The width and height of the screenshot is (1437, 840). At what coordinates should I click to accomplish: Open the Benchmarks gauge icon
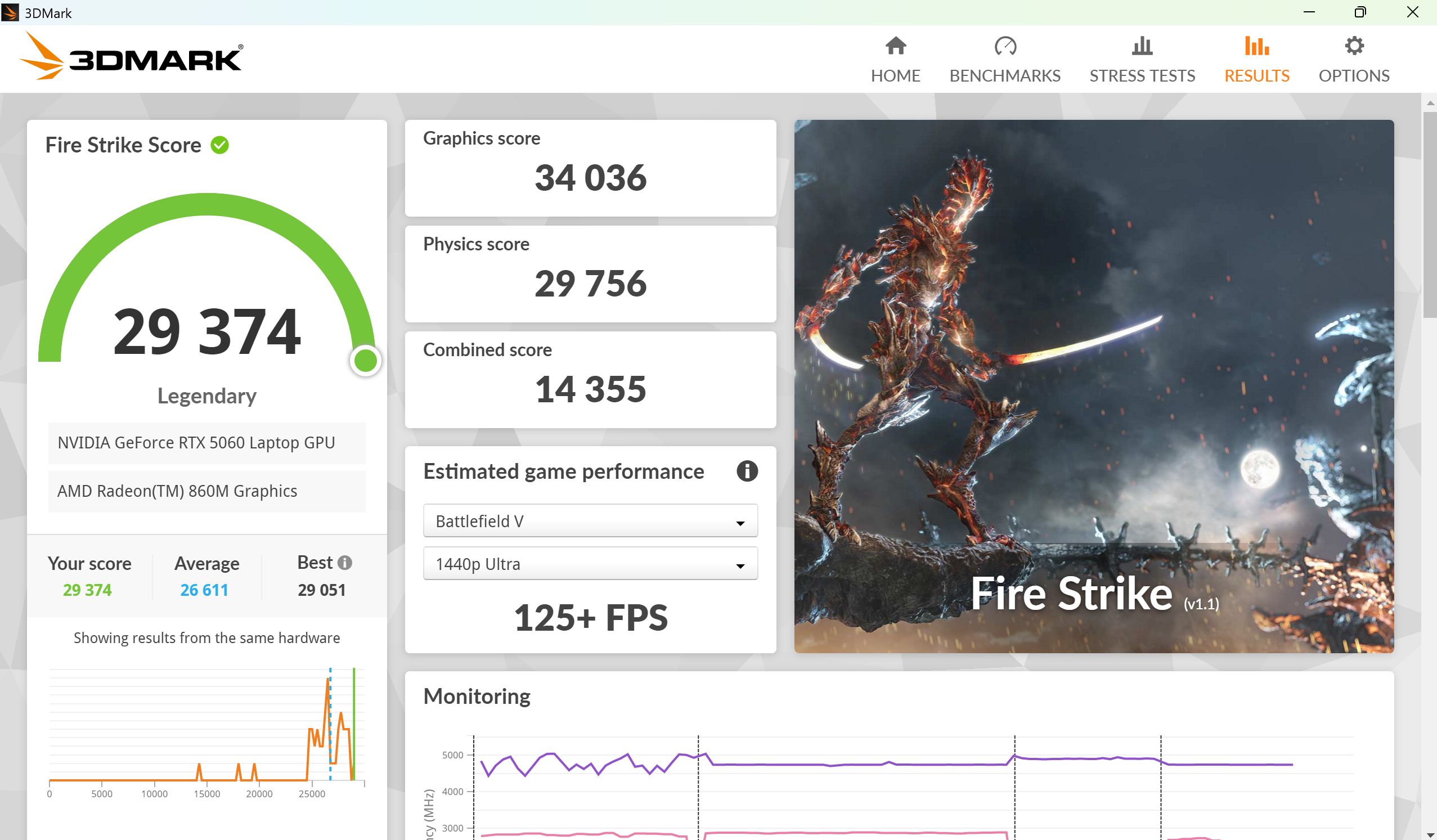click(x=1005, y=46)
